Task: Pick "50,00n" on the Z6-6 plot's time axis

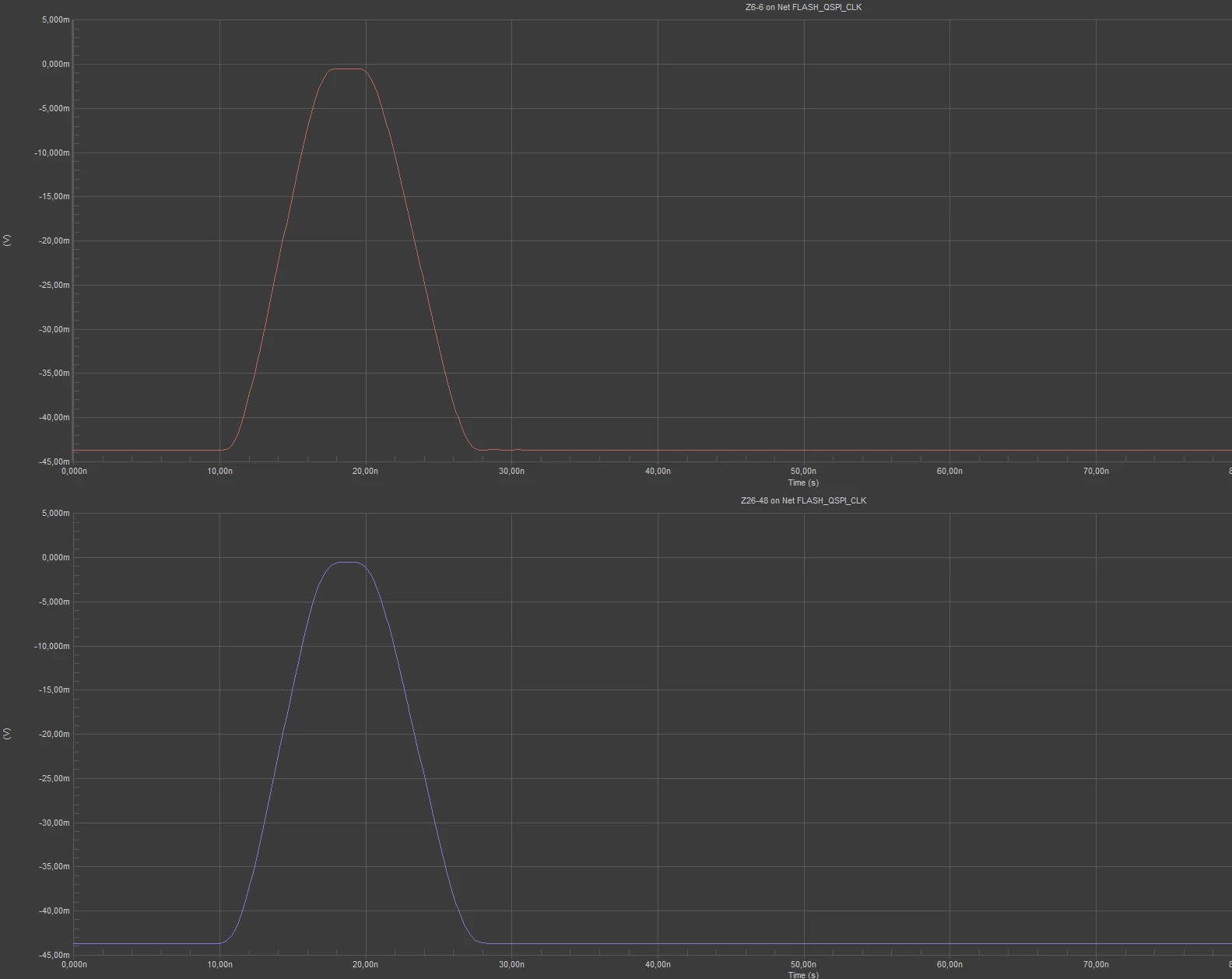Action: (803, 471)
